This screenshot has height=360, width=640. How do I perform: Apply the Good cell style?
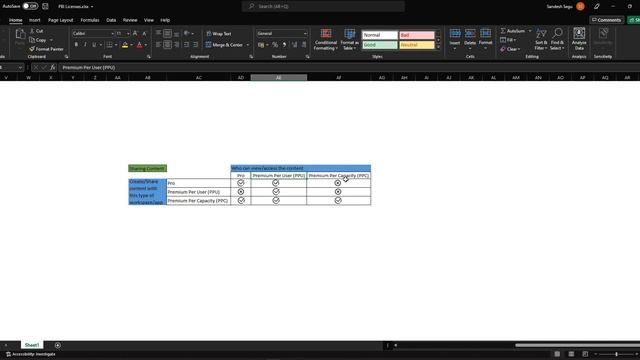pos(380,45)
